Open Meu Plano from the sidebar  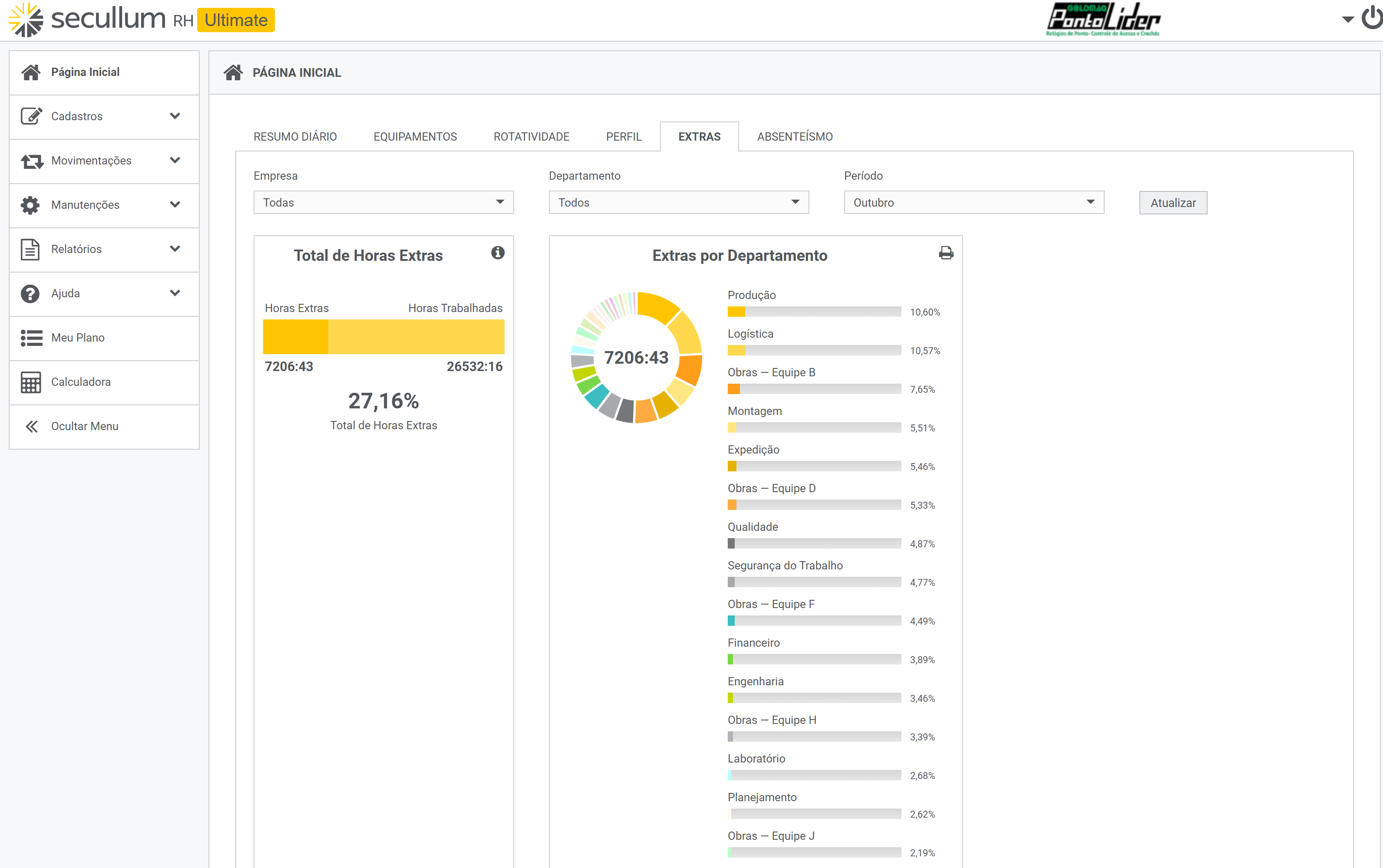(x=104, y=338)
